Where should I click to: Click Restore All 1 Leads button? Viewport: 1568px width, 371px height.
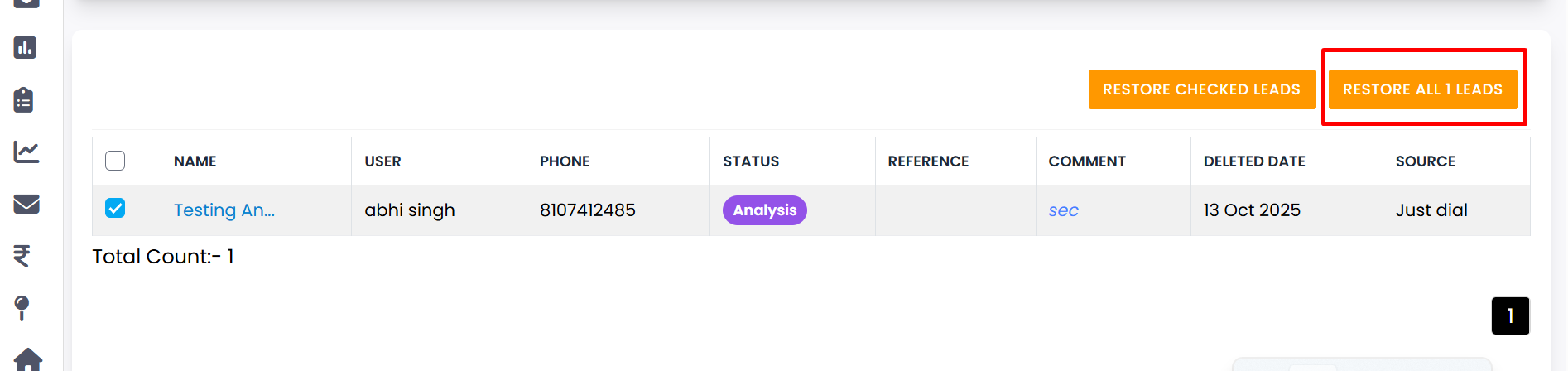[x=1422, y=89]
